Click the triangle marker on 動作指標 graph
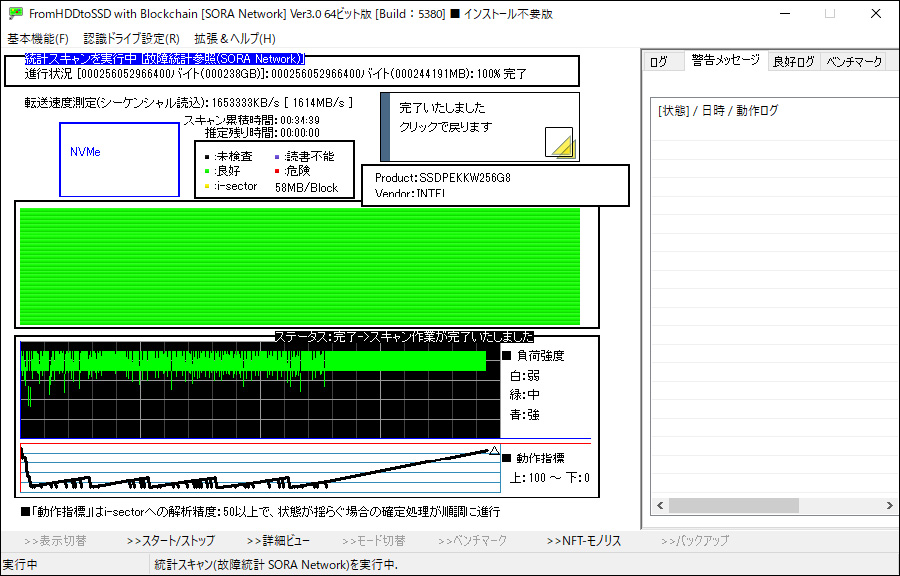 click(494, 451)
